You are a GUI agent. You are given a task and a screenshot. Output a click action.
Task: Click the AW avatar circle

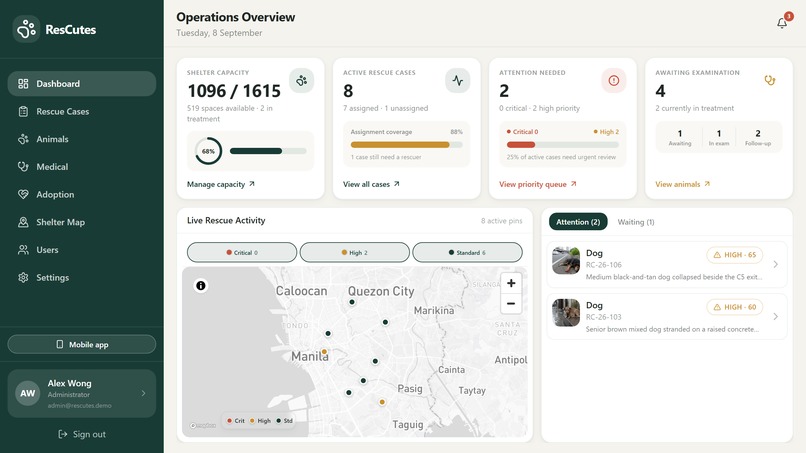[x=28, y=393]
